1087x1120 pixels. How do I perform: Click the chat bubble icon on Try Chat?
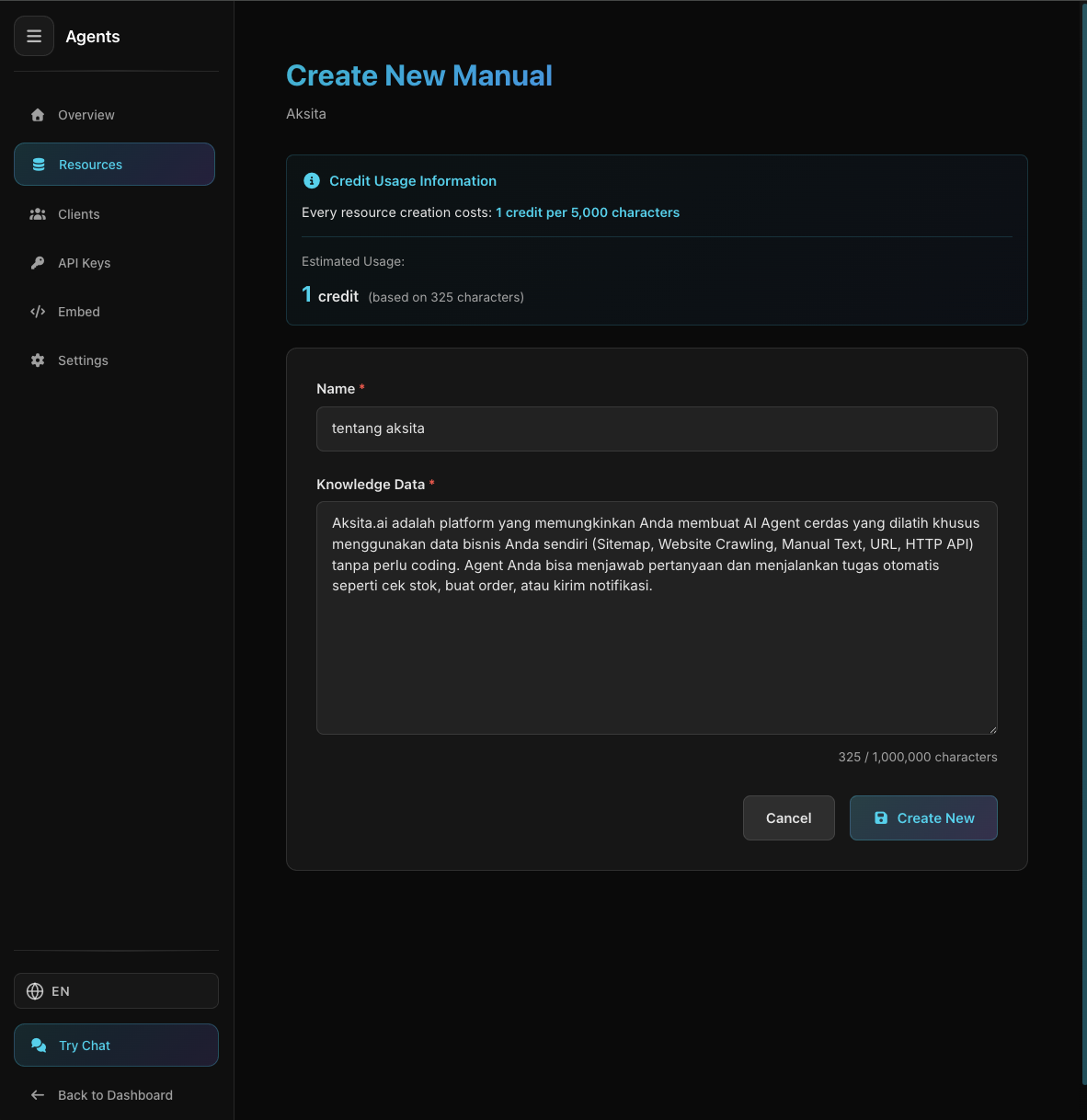[x=39, y=1045]
